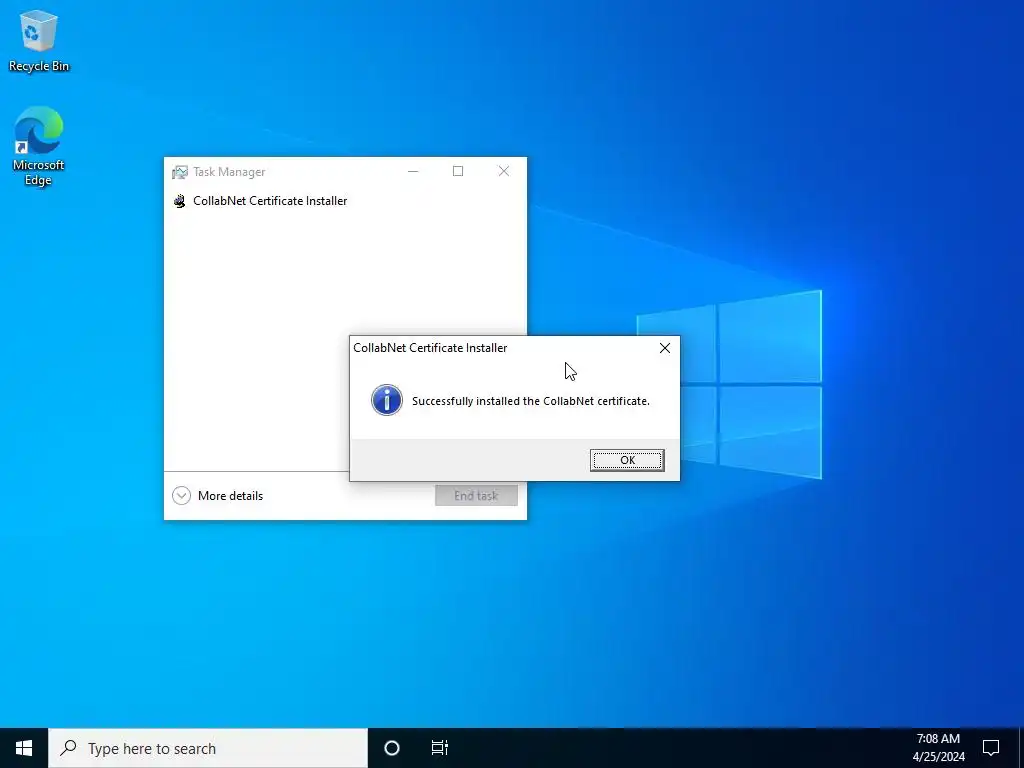
Task: Open the notification Action Center
Action: 991,748
